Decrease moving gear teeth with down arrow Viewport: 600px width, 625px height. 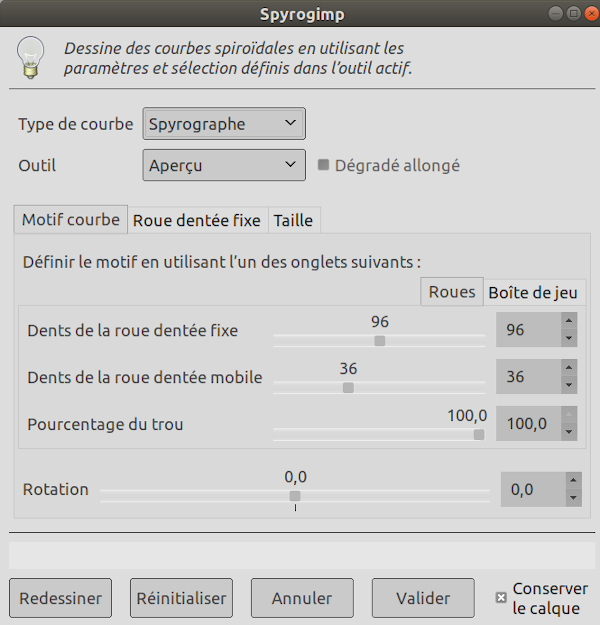click(x=569, y=385)
